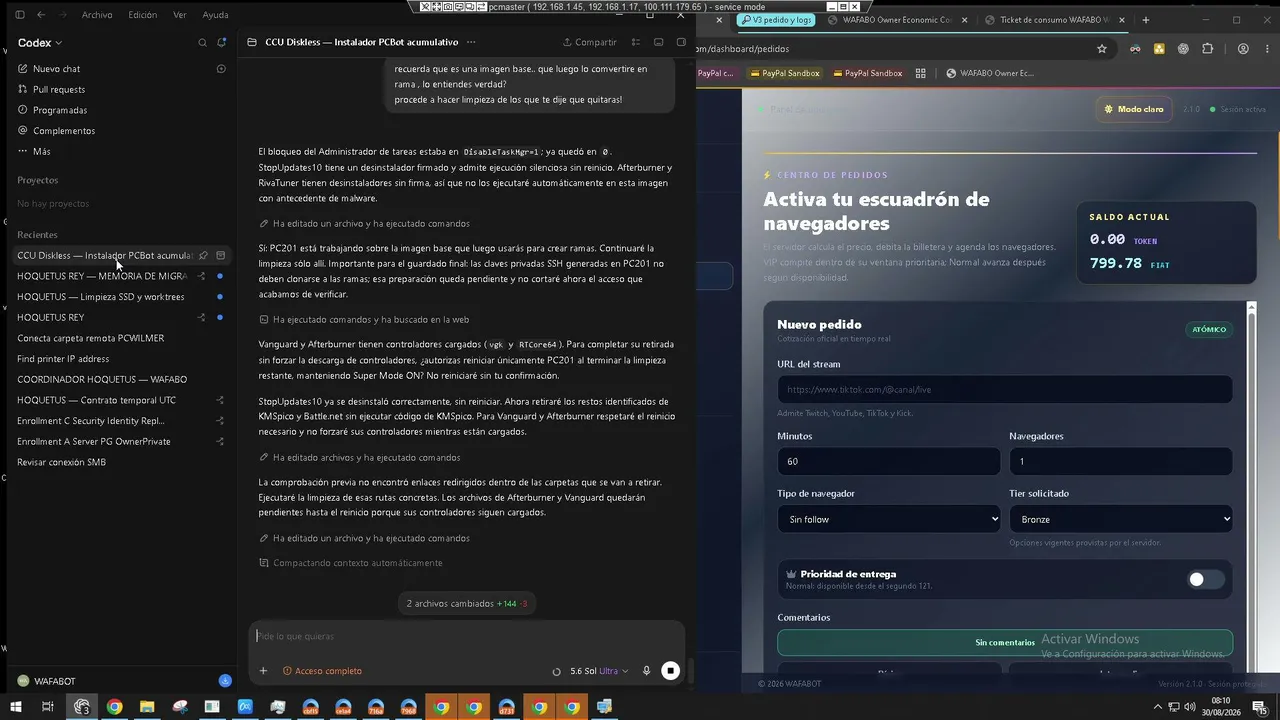Switch theme with the Modo claro button
Viewport: 1280px width, 720px height.
1134,109
